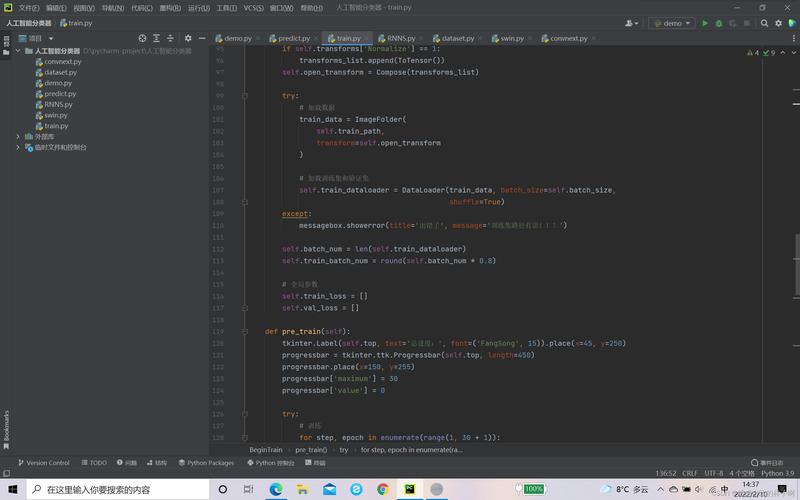
Task: Open Task View on taskbar
Action: click(x=248, y=489)
